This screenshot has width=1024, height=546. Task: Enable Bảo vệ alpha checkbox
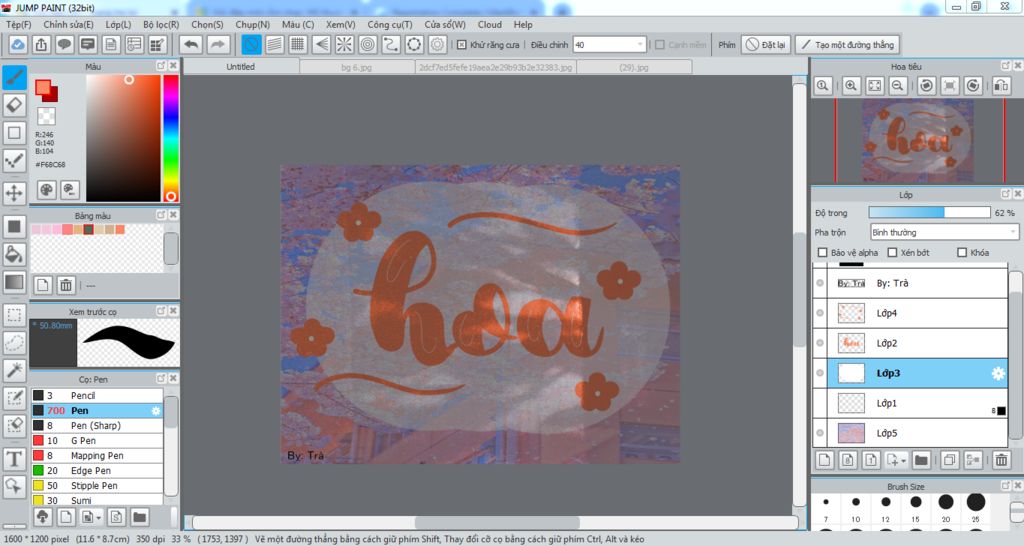coord(822,252)
